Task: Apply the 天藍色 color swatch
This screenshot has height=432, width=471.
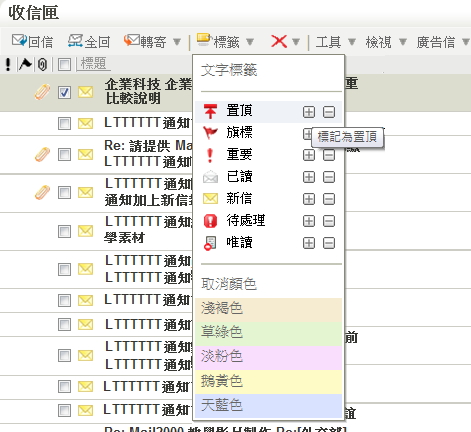Action: pos(269,406)
